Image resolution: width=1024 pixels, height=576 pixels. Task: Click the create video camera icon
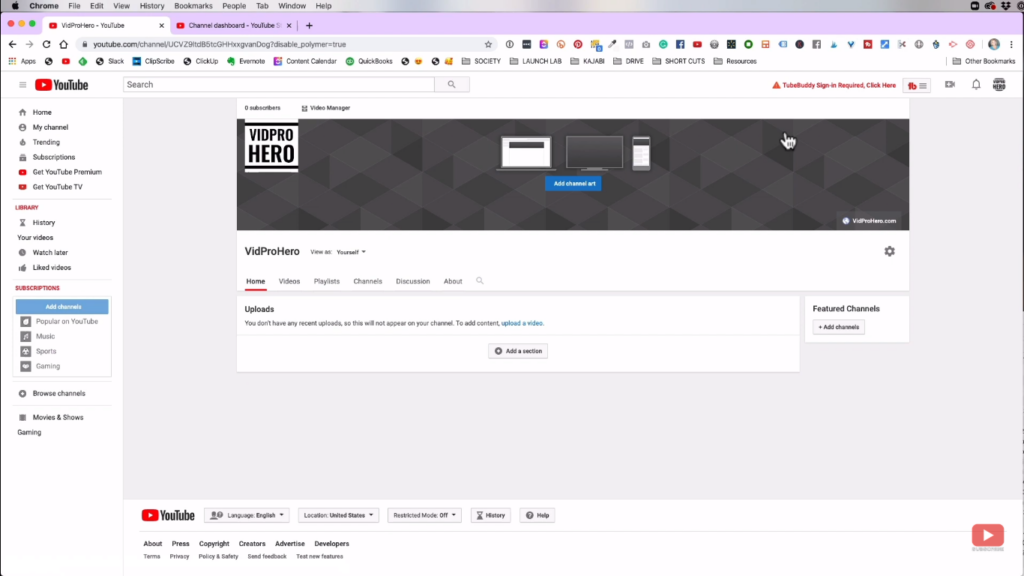point(950,84)
